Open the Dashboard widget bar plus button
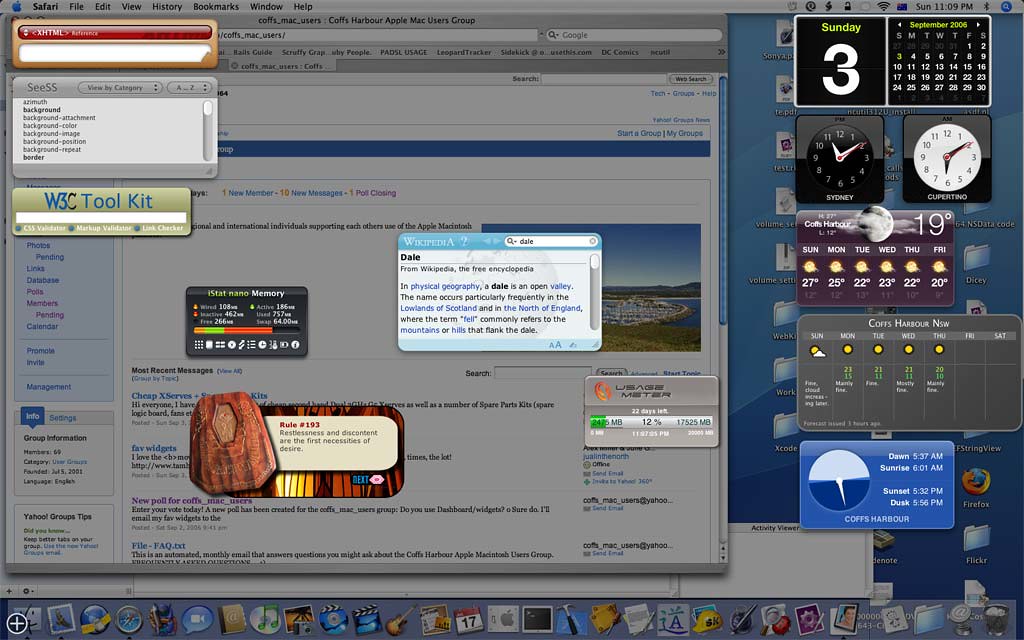Viewport: 1024px width, 640px height. (17, 622)
